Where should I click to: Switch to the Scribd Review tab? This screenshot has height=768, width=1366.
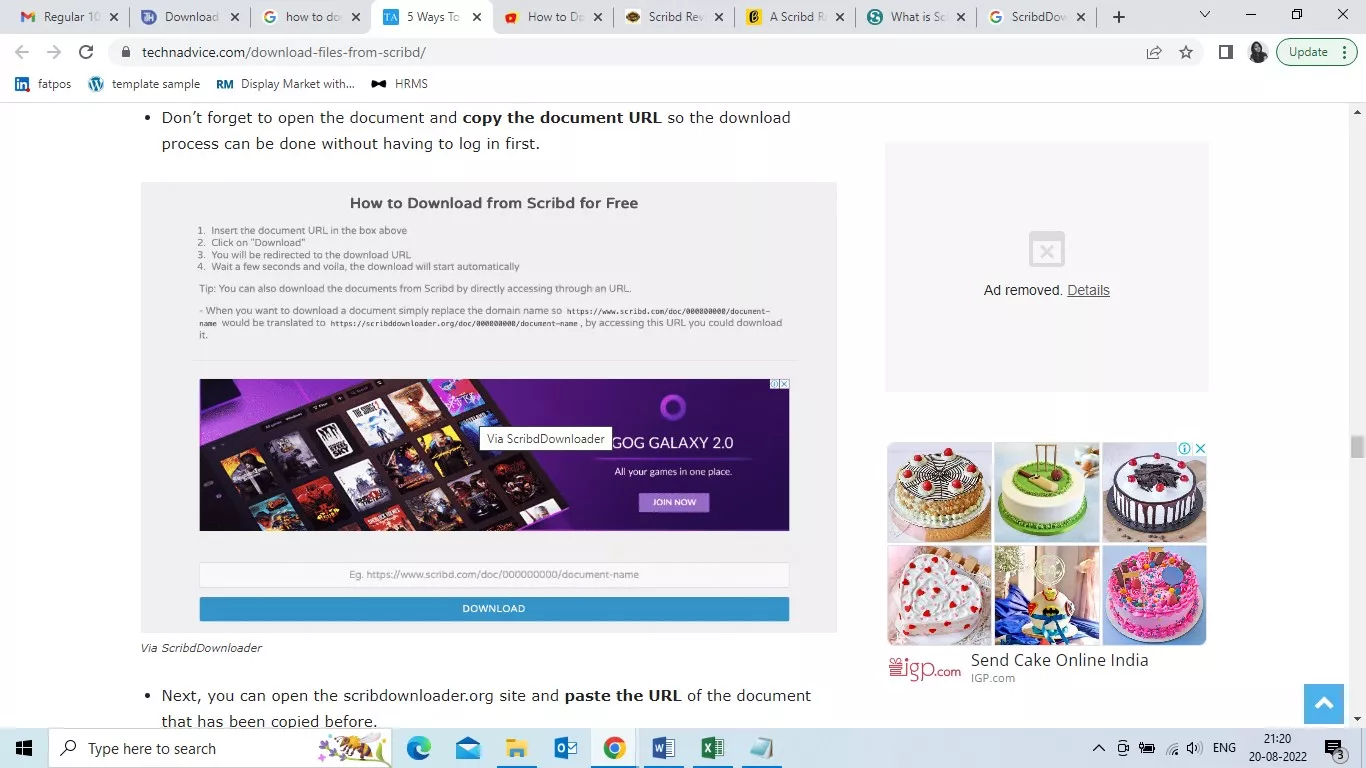[672, 16]
